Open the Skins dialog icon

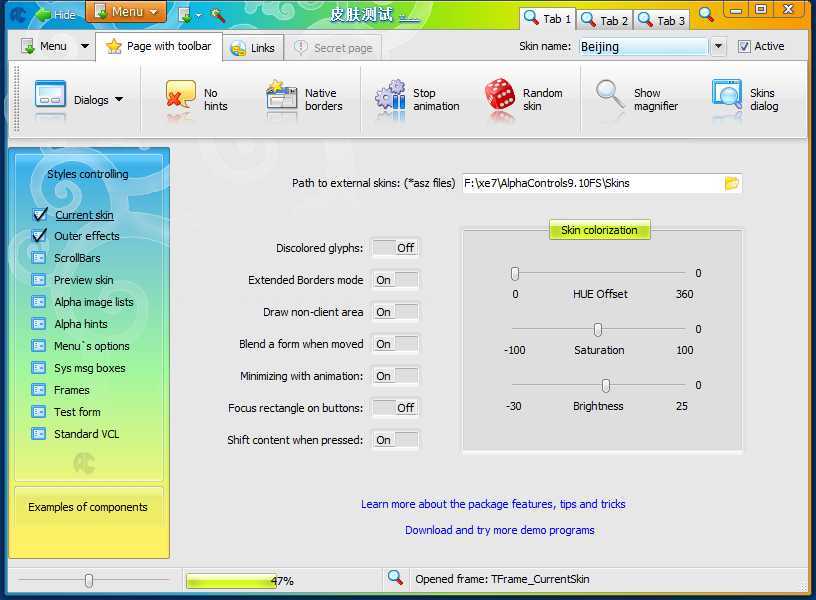click(x=727, y=98)
